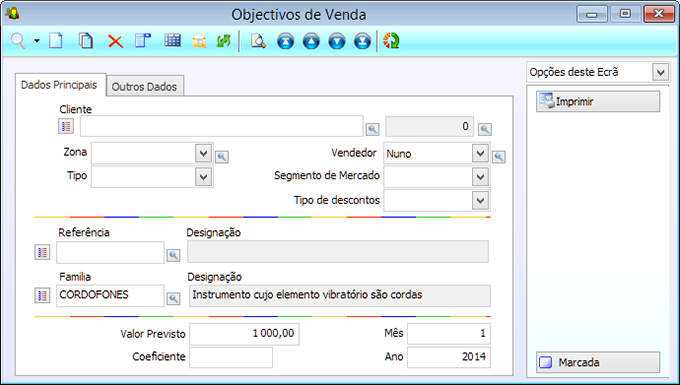680x385 pixels.
Task: Create a new record with blank page icon
Action: click(56, 41)
